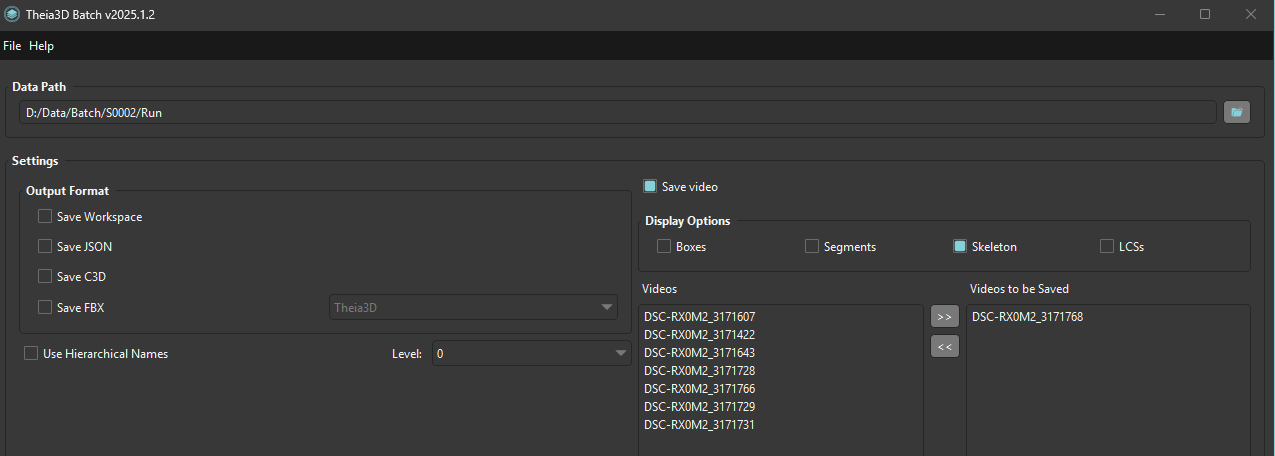Open the Theia3D FBX format dropdown

[474, 307]
